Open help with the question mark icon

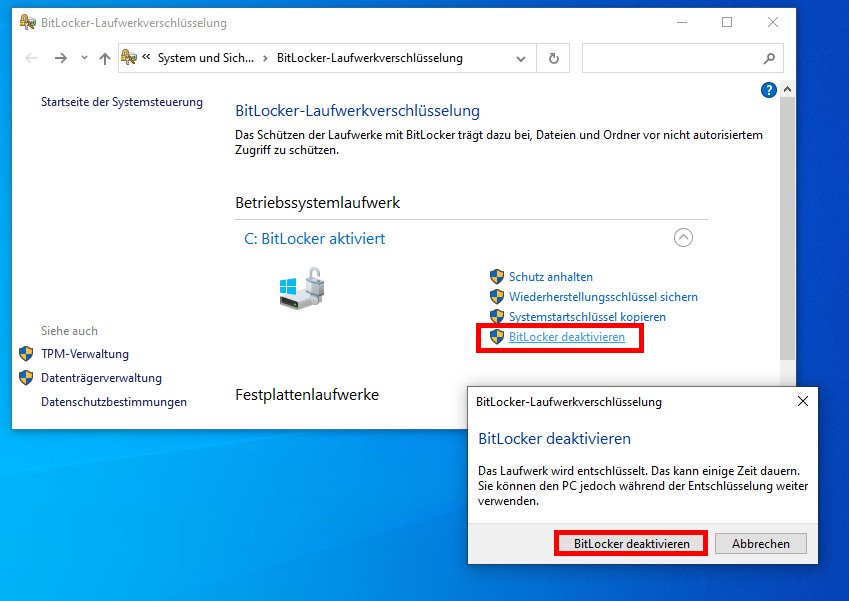pos(768,90)
